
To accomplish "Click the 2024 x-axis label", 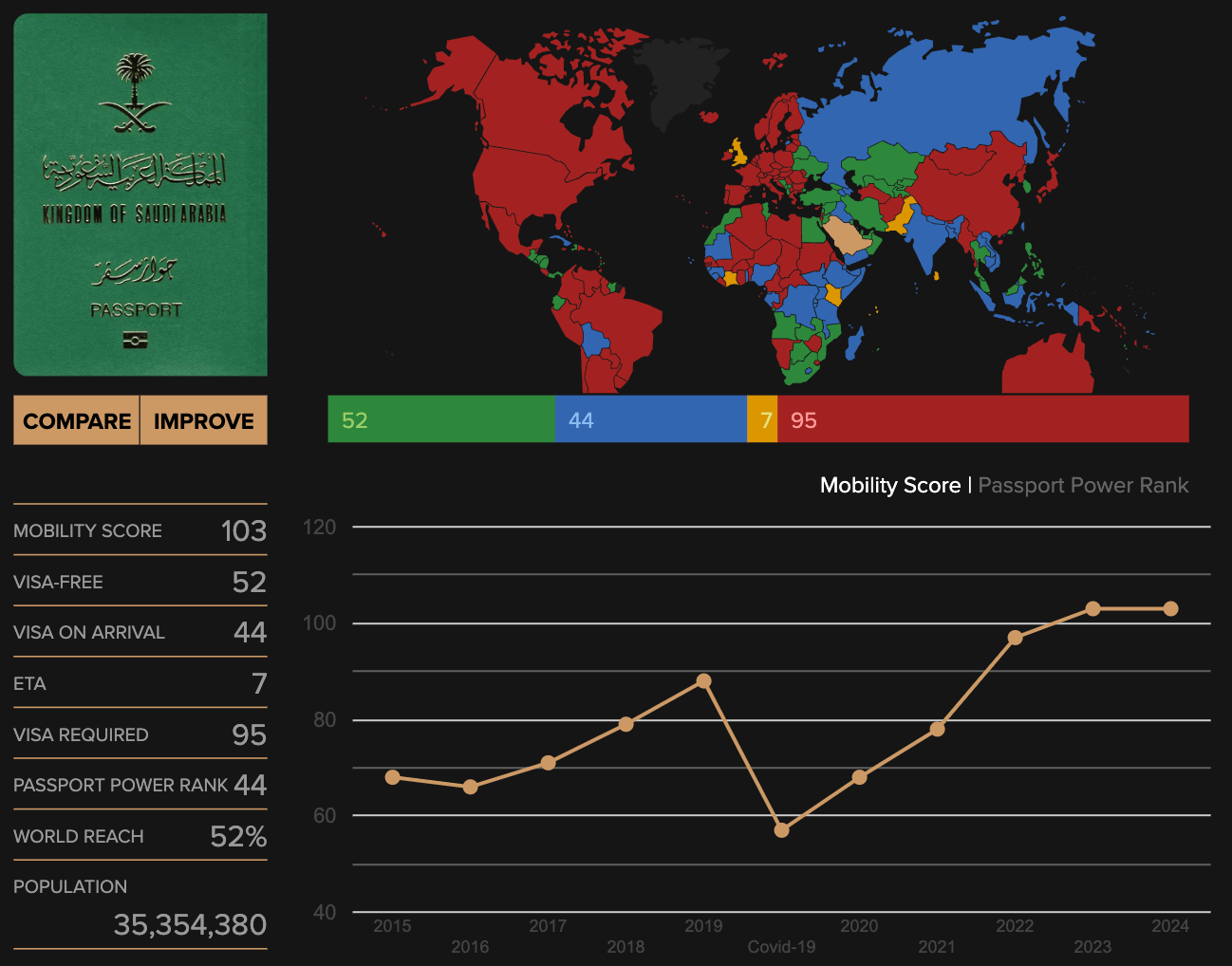I will point(1170,926).
